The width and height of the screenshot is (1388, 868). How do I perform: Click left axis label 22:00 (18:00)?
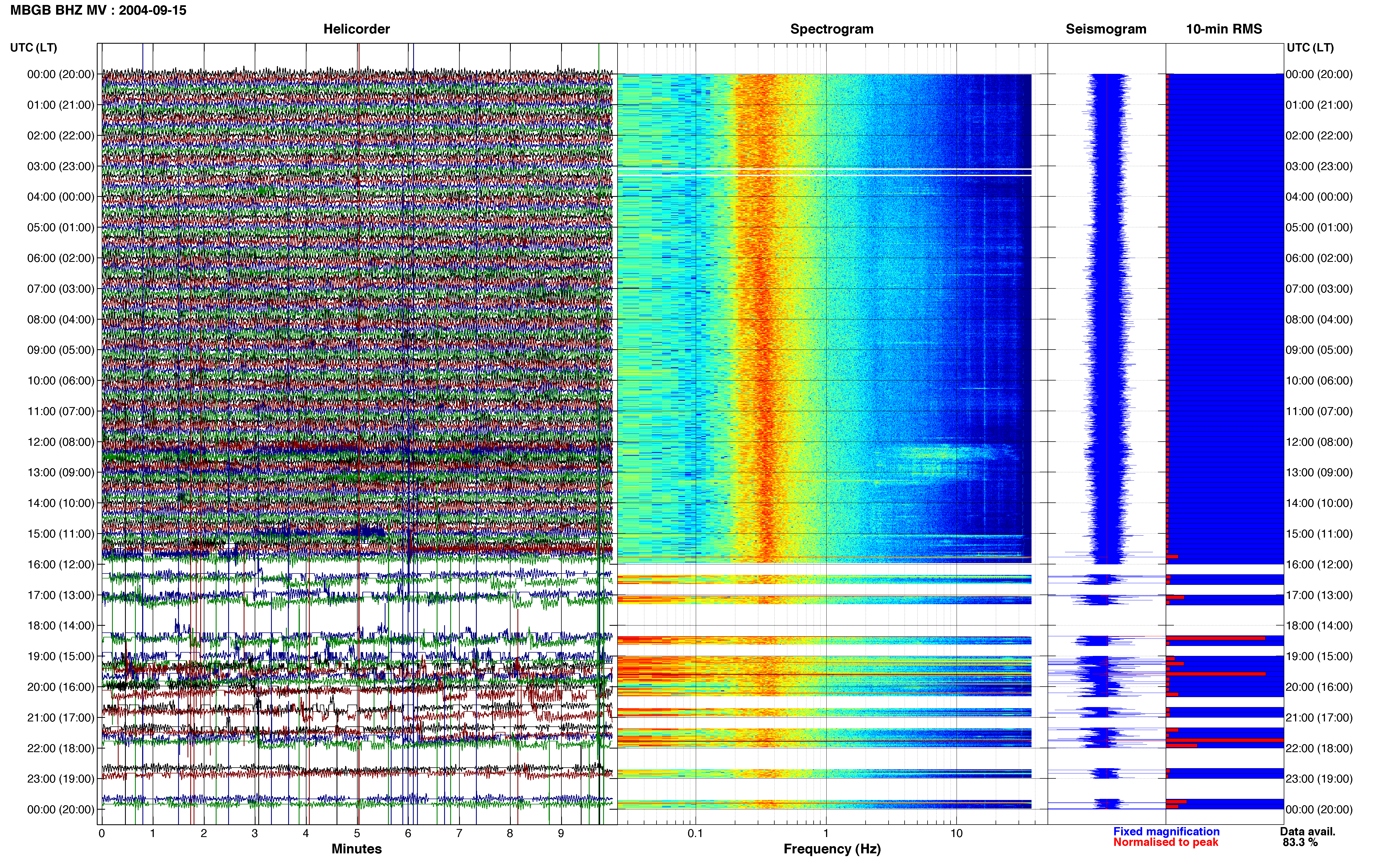[61, 748]
